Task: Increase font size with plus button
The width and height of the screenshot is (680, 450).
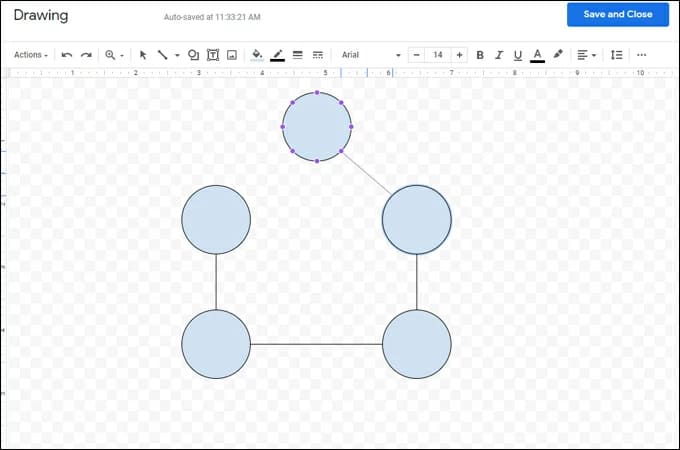Action: pyautogui.click(x=459, y=55)
